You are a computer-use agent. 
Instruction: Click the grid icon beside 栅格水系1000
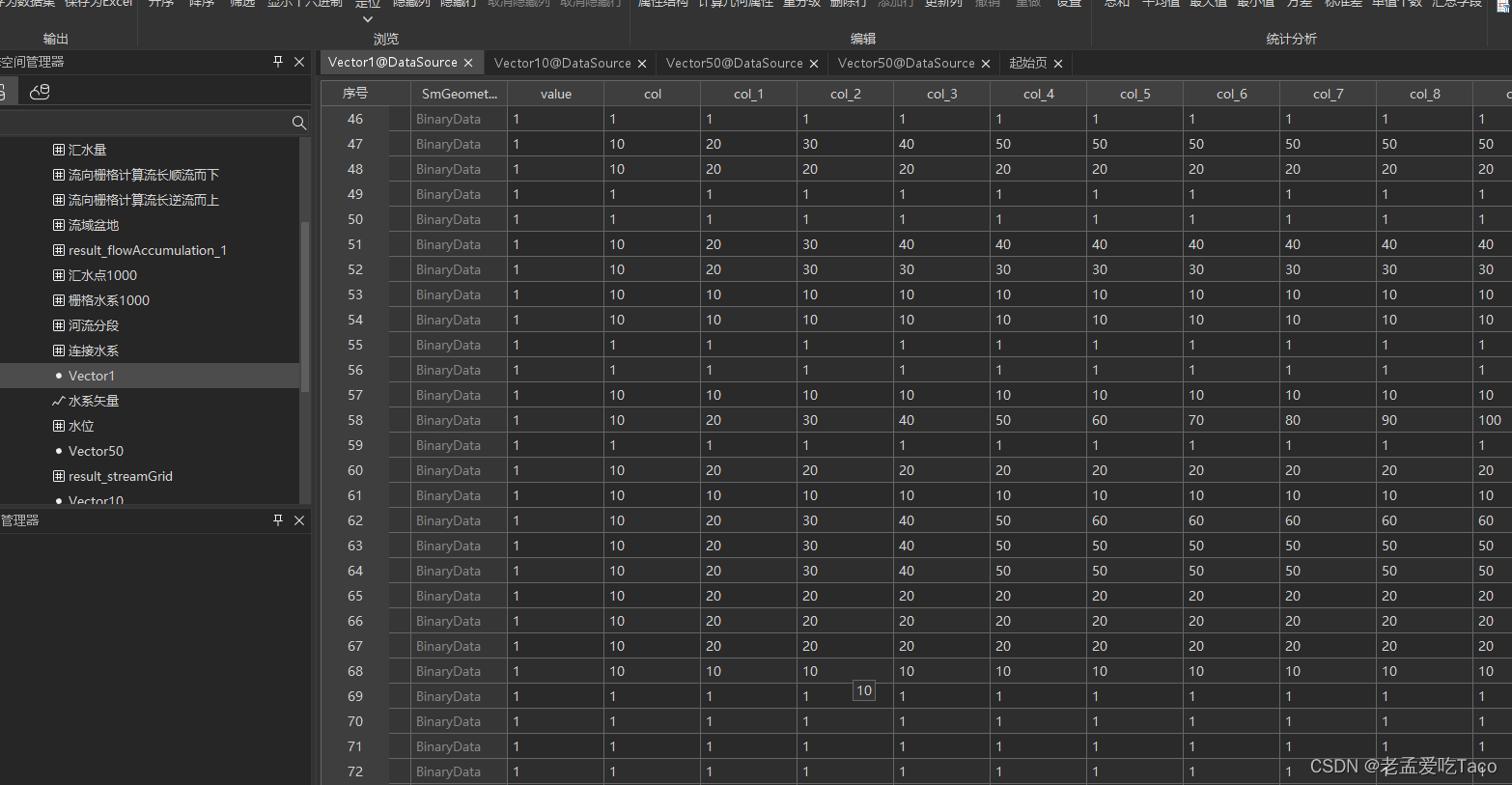(59, 300)
